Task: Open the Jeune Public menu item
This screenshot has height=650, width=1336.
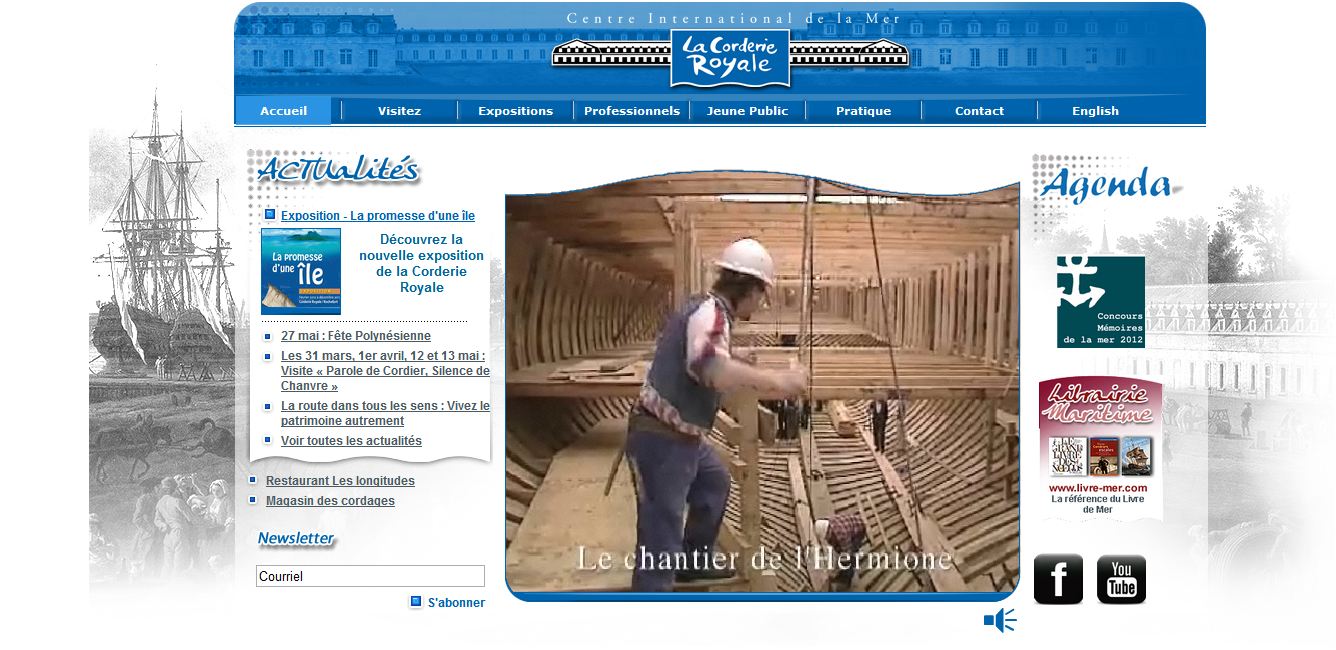Action: click(747, 111)
